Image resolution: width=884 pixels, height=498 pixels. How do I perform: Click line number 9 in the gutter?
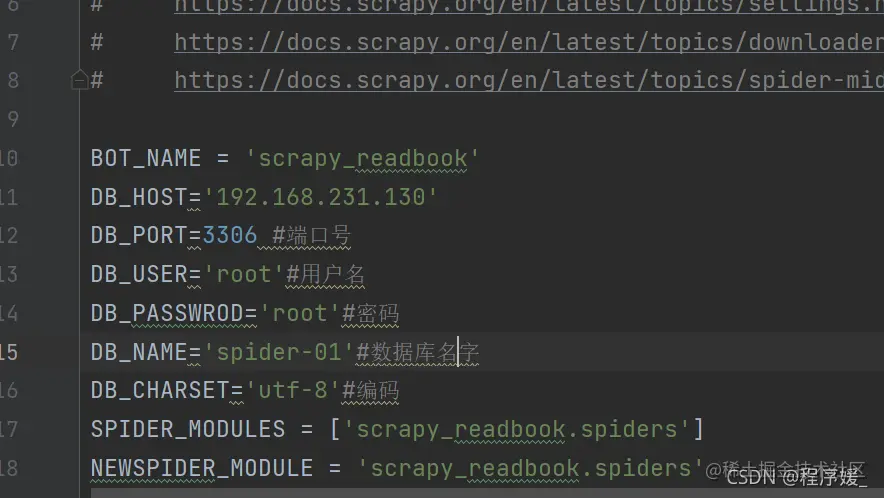tap(14, 119)
